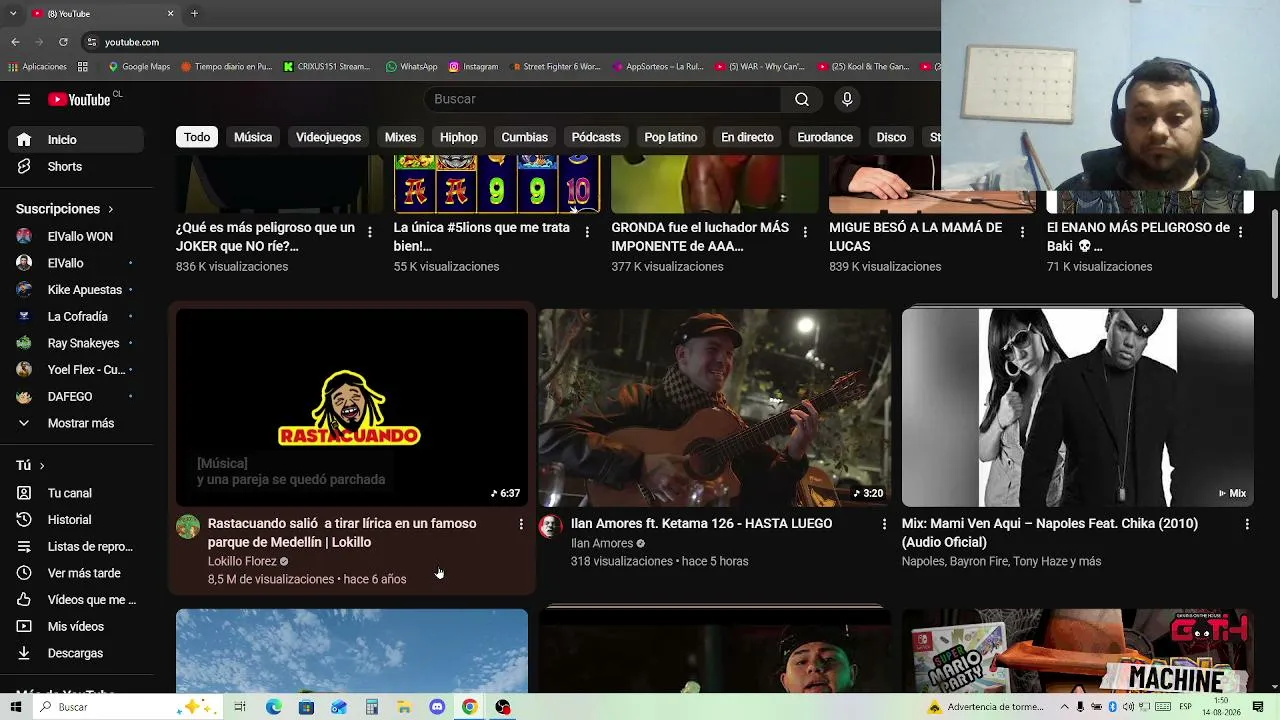Select the Pódcasts filter chip

(x=596, y=137)
